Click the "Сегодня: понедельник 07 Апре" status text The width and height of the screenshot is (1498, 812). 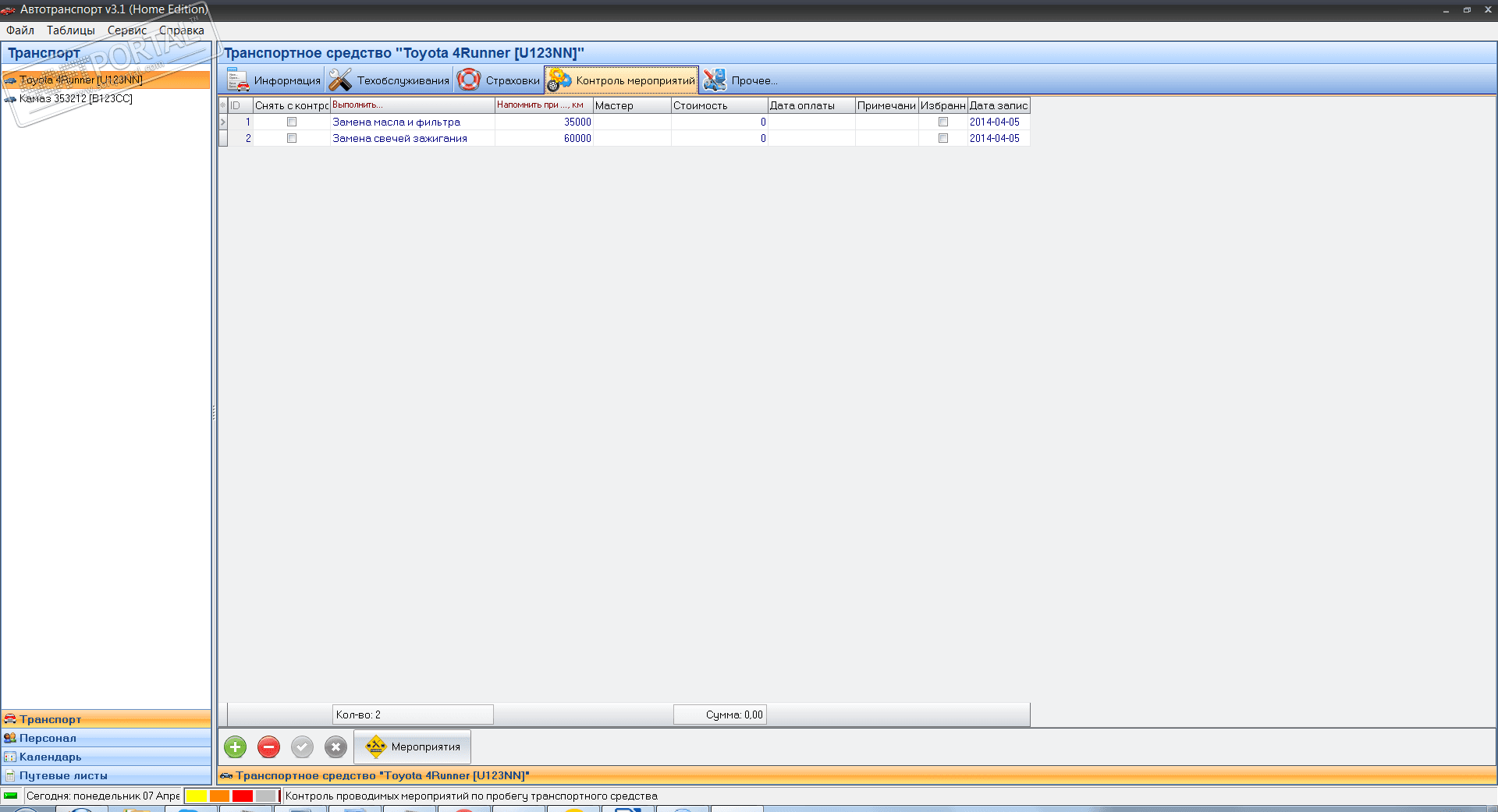103,796
